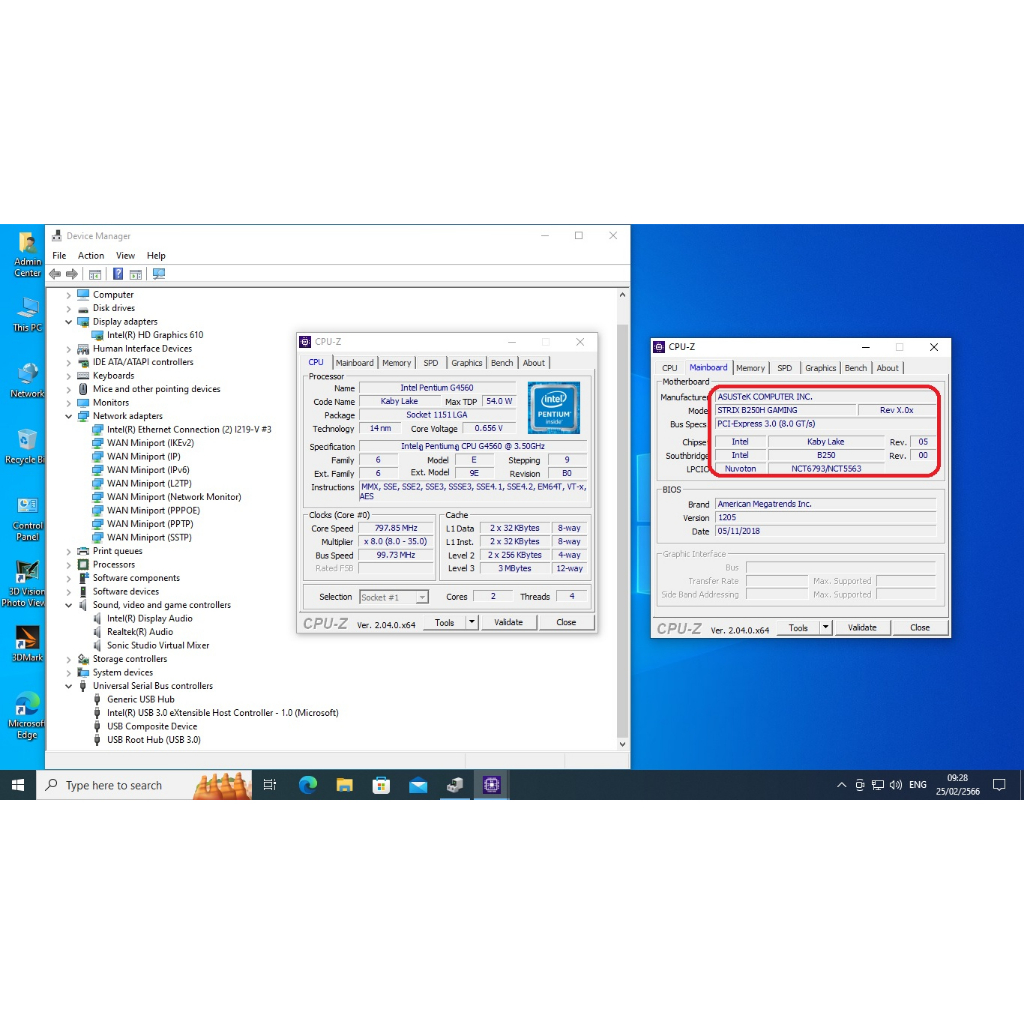1024x1024 pixels.
Task: Collapse the Network adapters node
Action: 69,416
